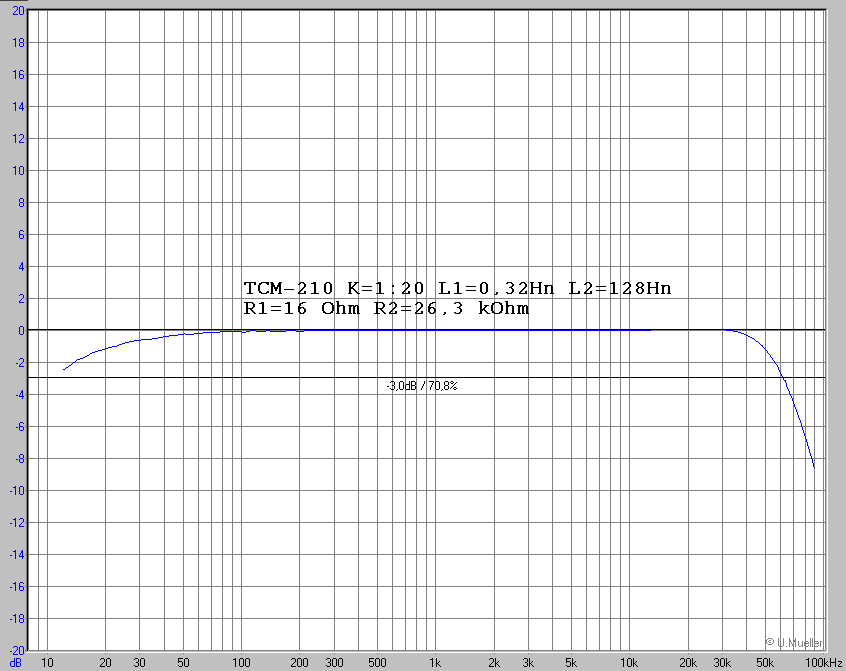Click the 4 label on the dB axis
Screen dimensions: 846x671
point(22,266)
